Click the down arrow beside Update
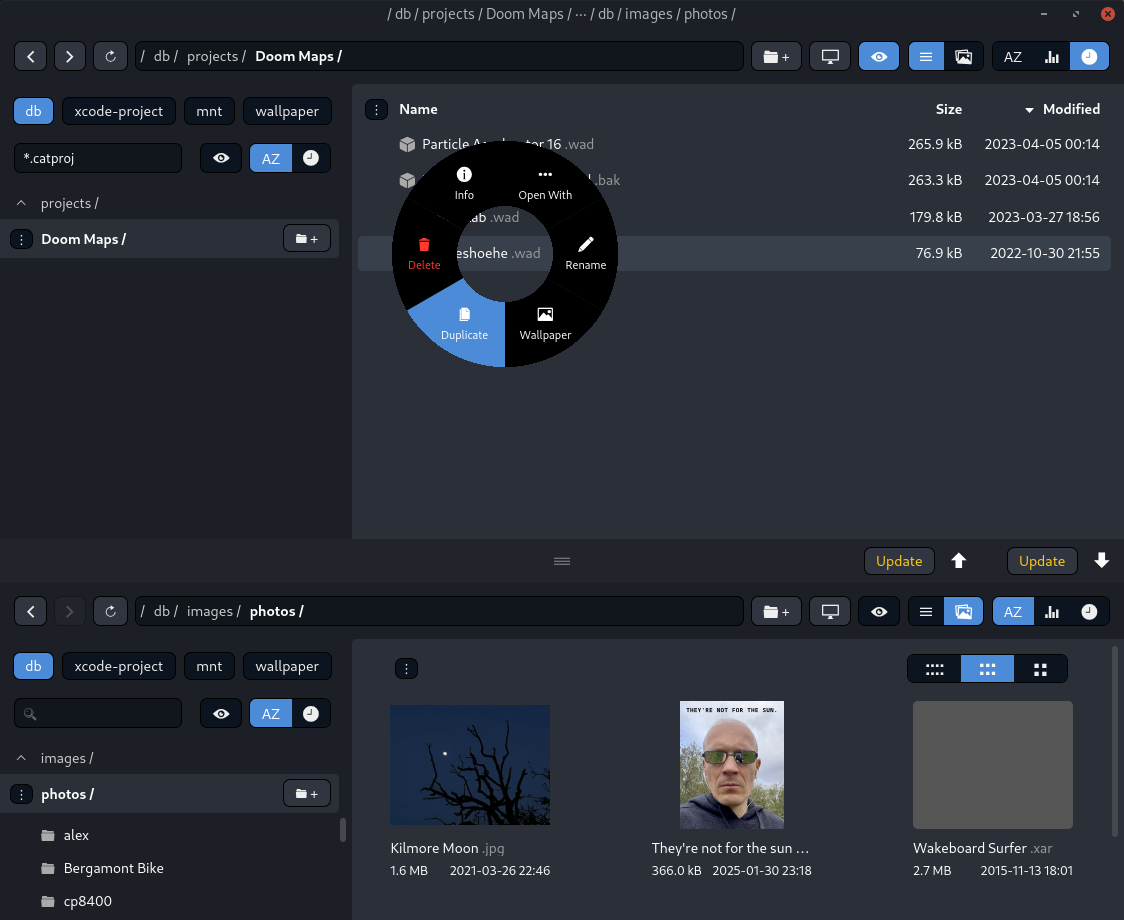The height and width of the screenshot is (920, 1124). tap(1102, 561)
